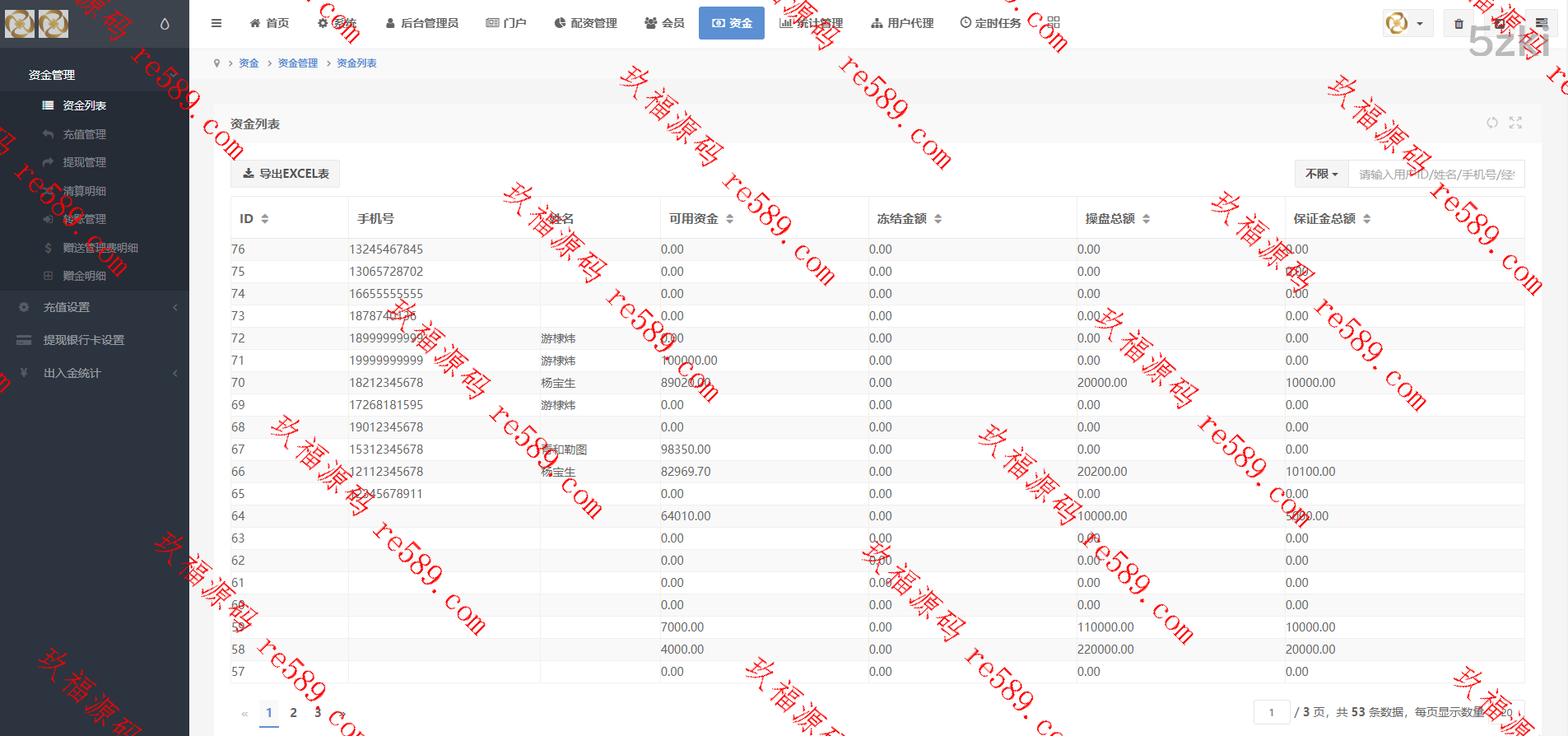Toggle sidebar with the hamburger menu icon
Image resolution: width=1568 pixels, height=736 pixels.
tap(216, 23)
